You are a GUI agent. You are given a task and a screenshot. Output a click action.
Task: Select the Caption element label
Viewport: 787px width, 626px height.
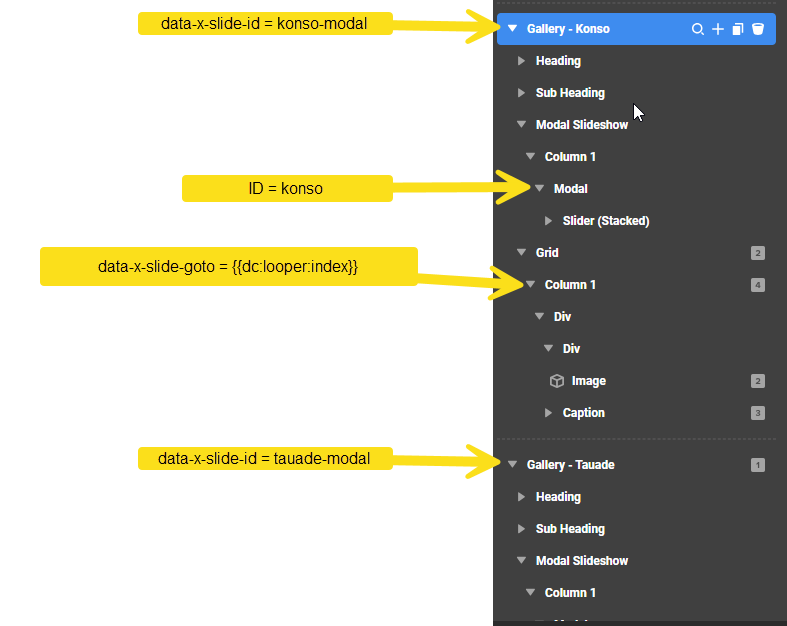point(583,413)
